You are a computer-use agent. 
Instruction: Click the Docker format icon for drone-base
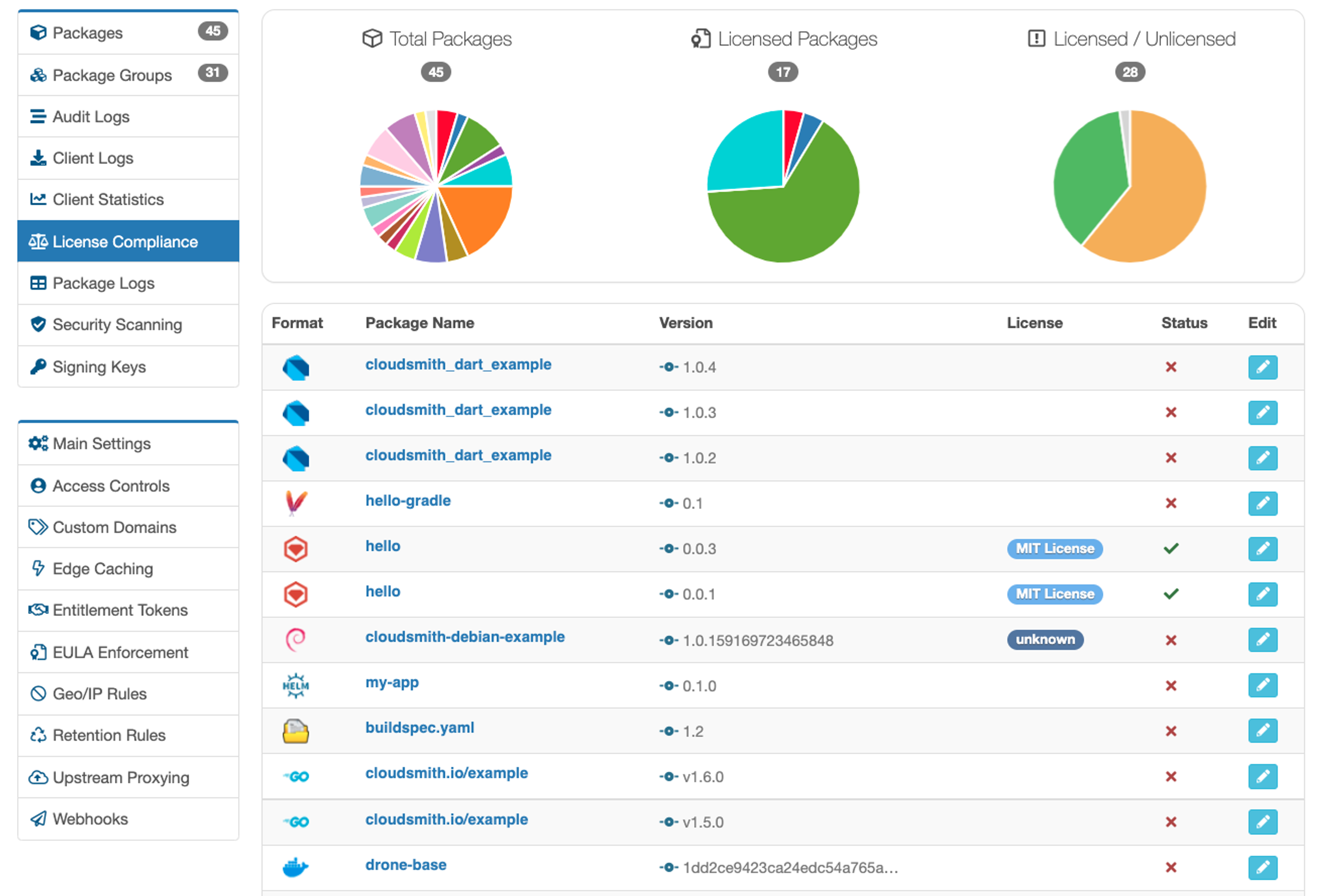(296, 867)
